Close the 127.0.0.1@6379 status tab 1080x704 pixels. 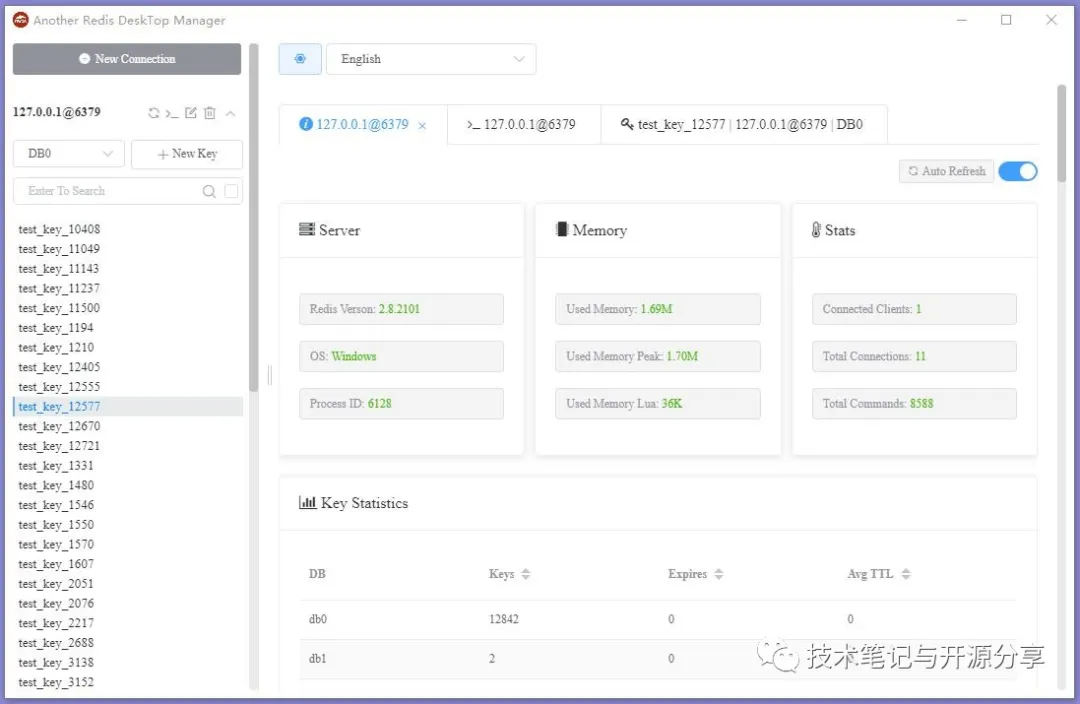point(422,125)
